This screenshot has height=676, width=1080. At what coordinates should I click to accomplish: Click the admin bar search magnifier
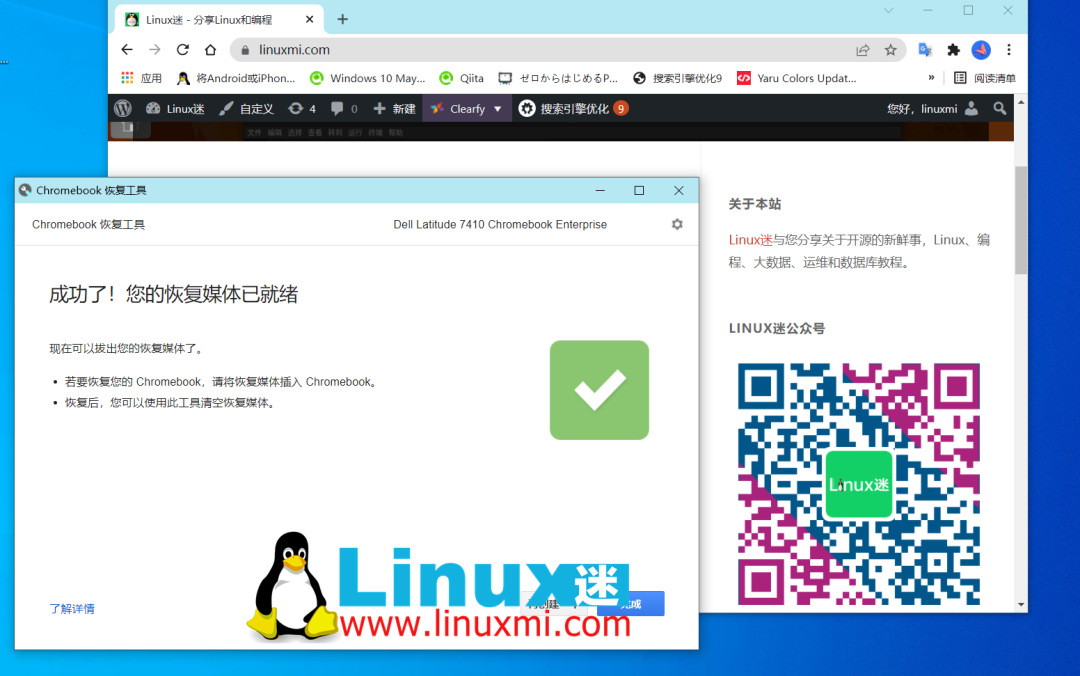point(999,108)
